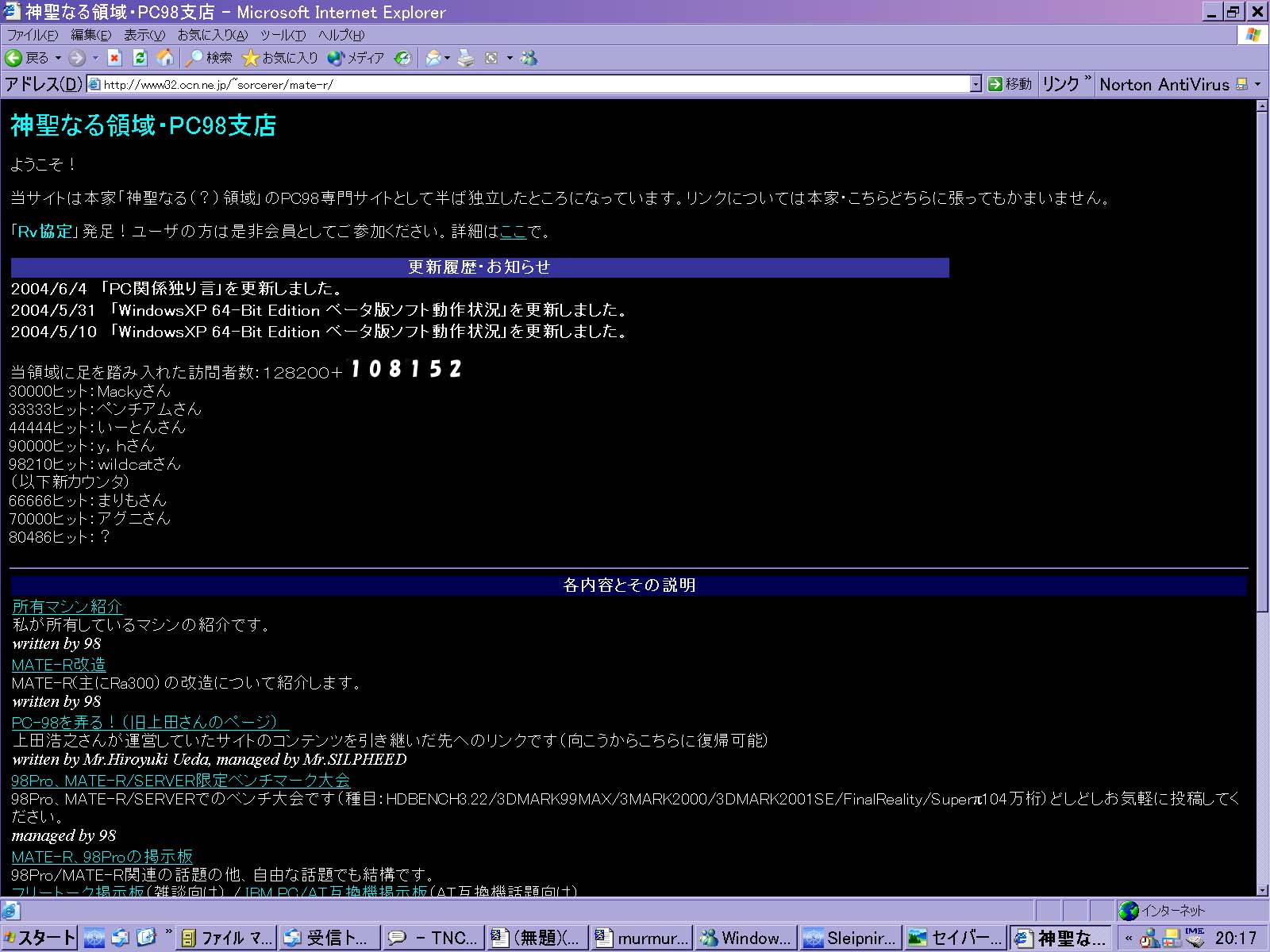The width and height of the screenshot is (1270, 952).
Task: Follow the 所有マシン紹介 link
Action: (67, 607)
